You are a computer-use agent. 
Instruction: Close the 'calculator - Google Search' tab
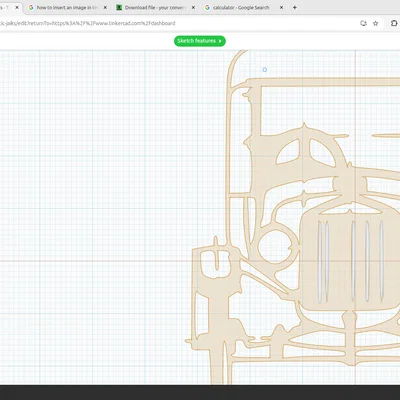[x=281, y=7]
